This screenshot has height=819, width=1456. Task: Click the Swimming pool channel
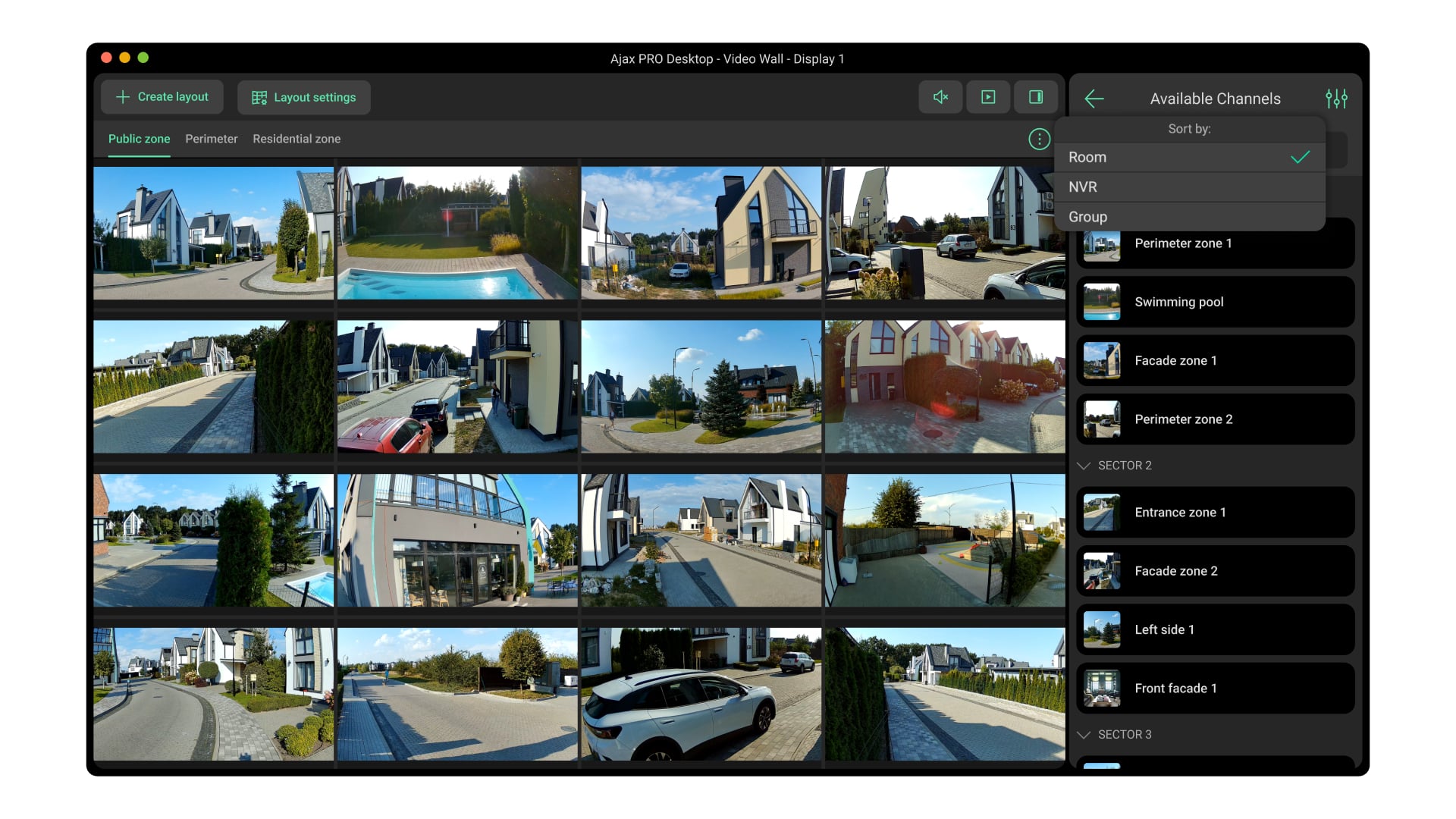click(1215, 302)
